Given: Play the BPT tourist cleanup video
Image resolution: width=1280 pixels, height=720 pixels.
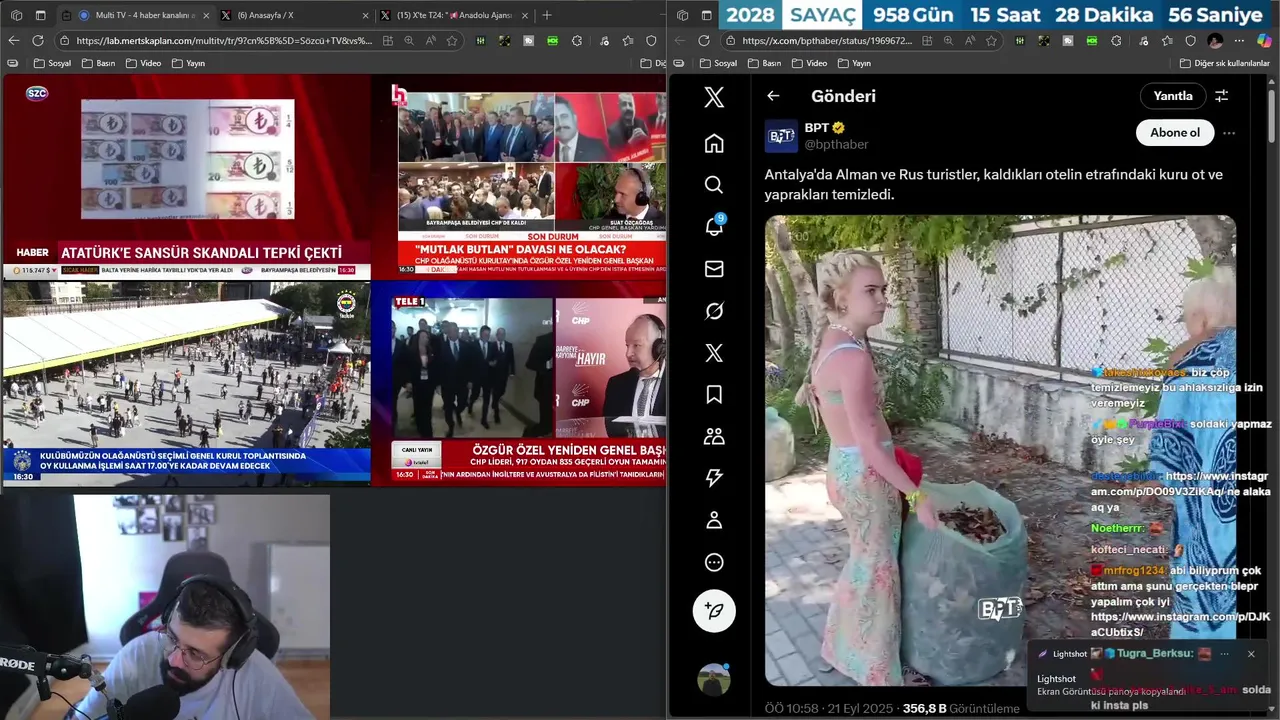Looking at the screenshot, I should coord(1000,450).
